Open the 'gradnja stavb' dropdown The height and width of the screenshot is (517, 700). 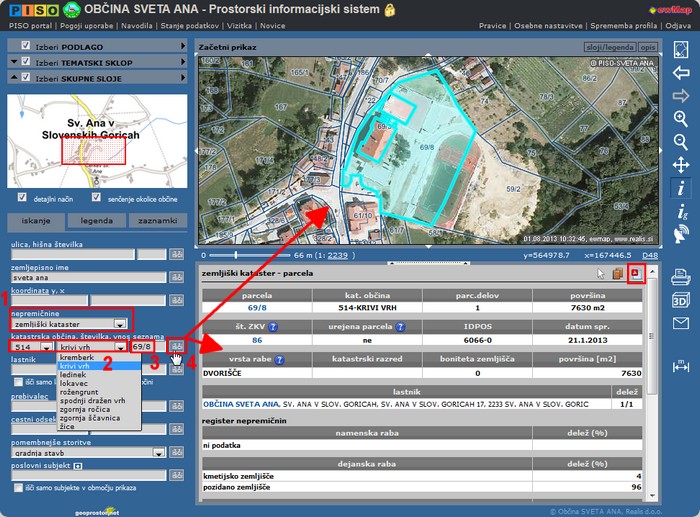coord(158,452)
